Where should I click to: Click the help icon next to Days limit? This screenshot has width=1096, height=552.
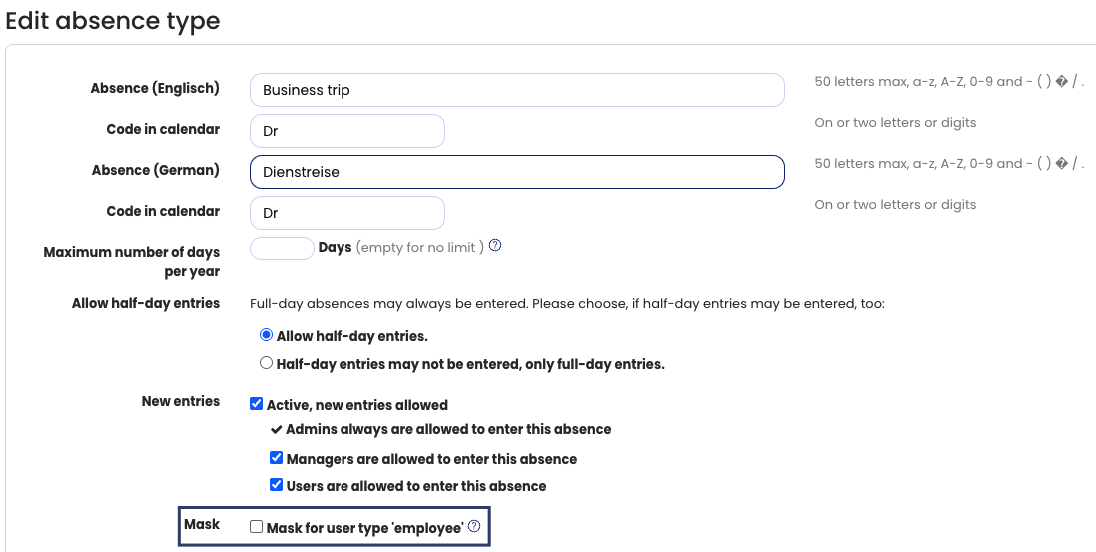click(x=495, y=246)
